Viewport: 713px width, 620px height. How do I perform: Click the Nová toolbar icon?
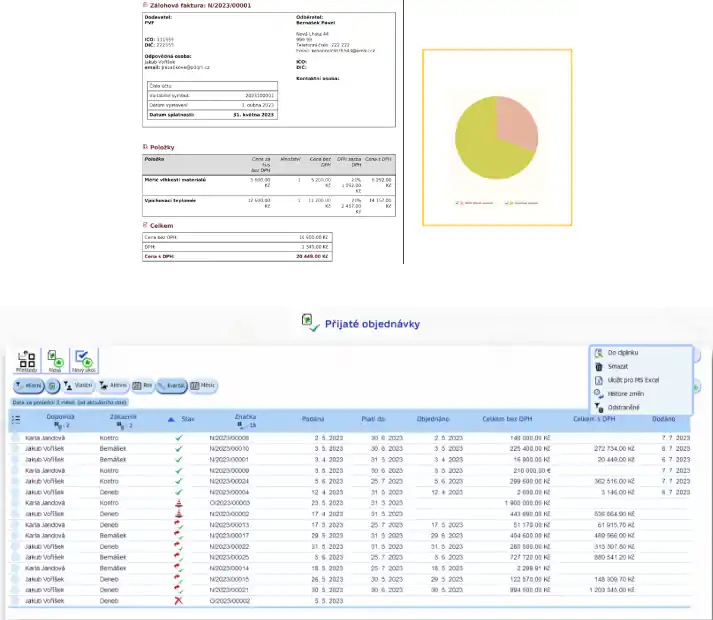click(56, 362)
